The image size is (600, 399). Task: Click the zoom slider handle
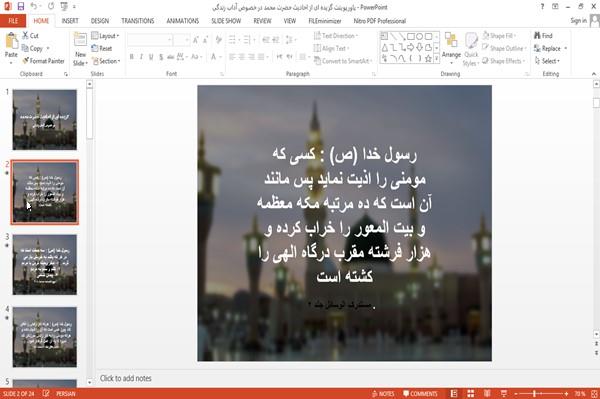tap(534, 394)
